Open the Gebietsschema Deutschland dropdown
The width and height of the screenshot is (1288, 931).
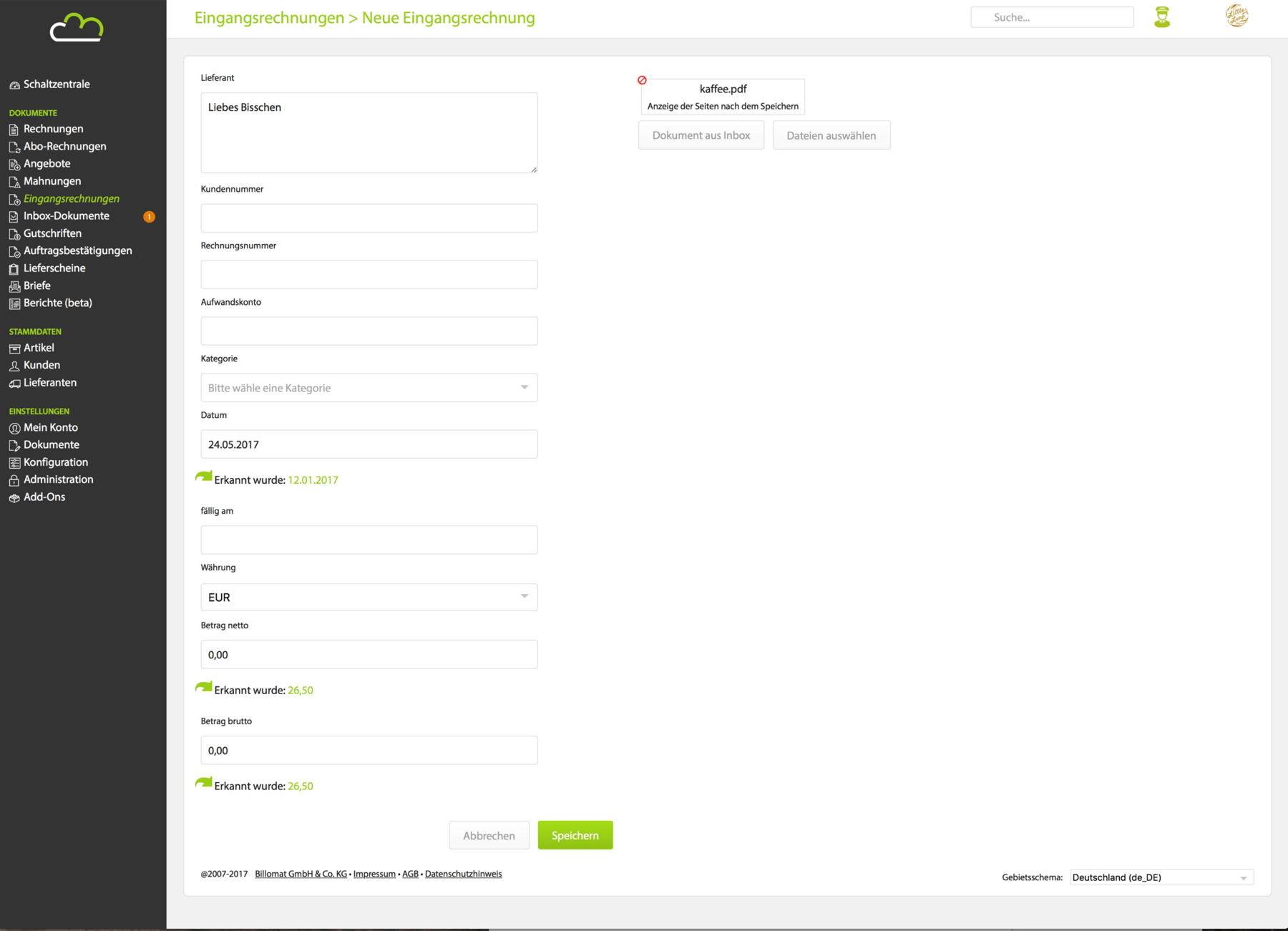click(1161, 877)
